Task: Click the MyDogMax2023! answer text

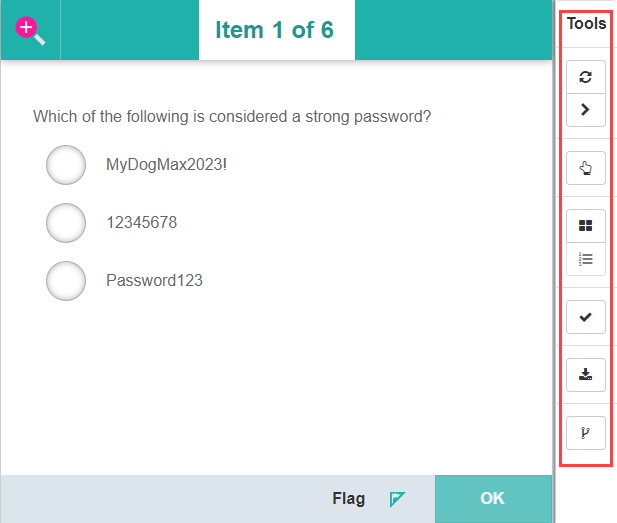Action: (166, 165)
